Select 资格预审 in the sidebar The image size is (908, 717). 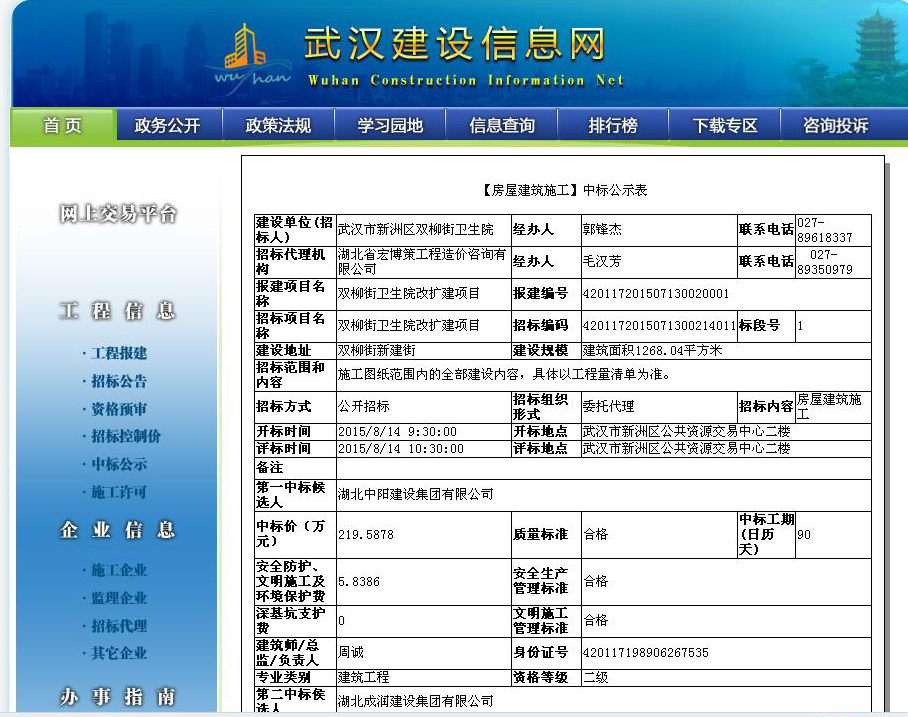coord(119,409)
